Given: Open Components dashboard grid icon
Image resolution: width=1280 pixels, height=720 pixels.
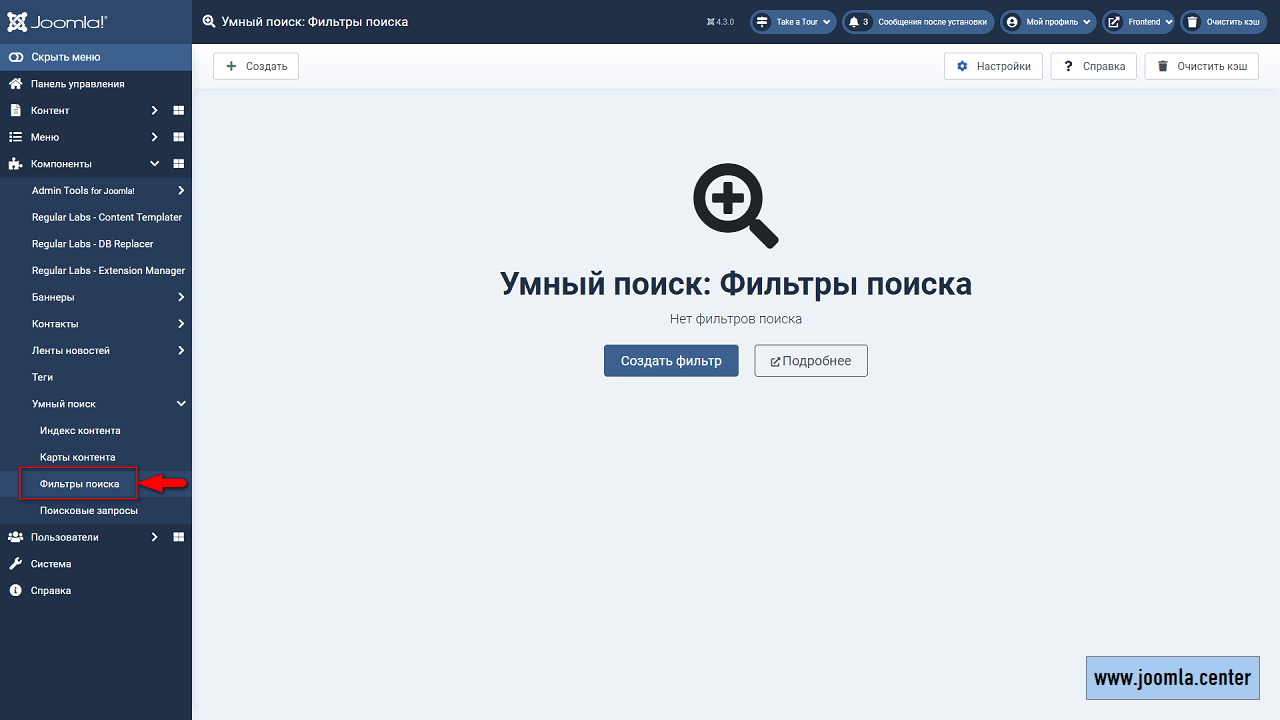Looking at the screenshot, I should [179, 164].
